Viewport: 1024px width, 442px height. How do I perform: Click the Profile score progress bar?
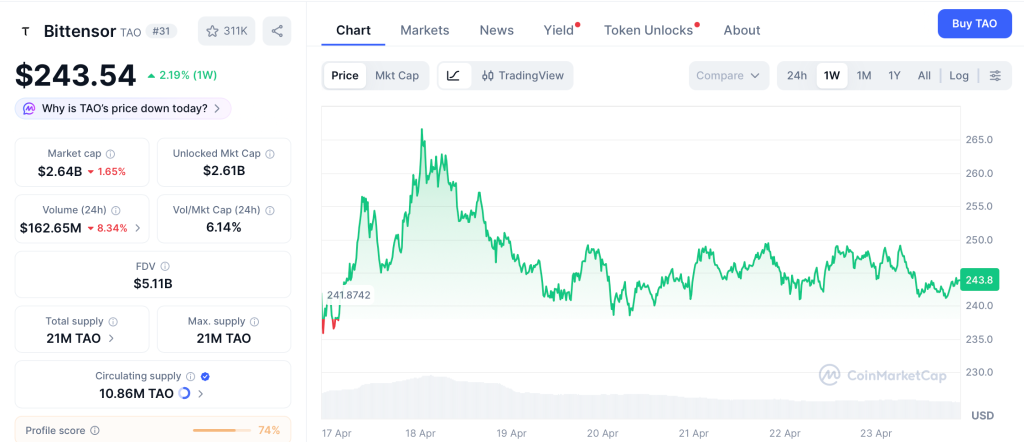(221, 431)
